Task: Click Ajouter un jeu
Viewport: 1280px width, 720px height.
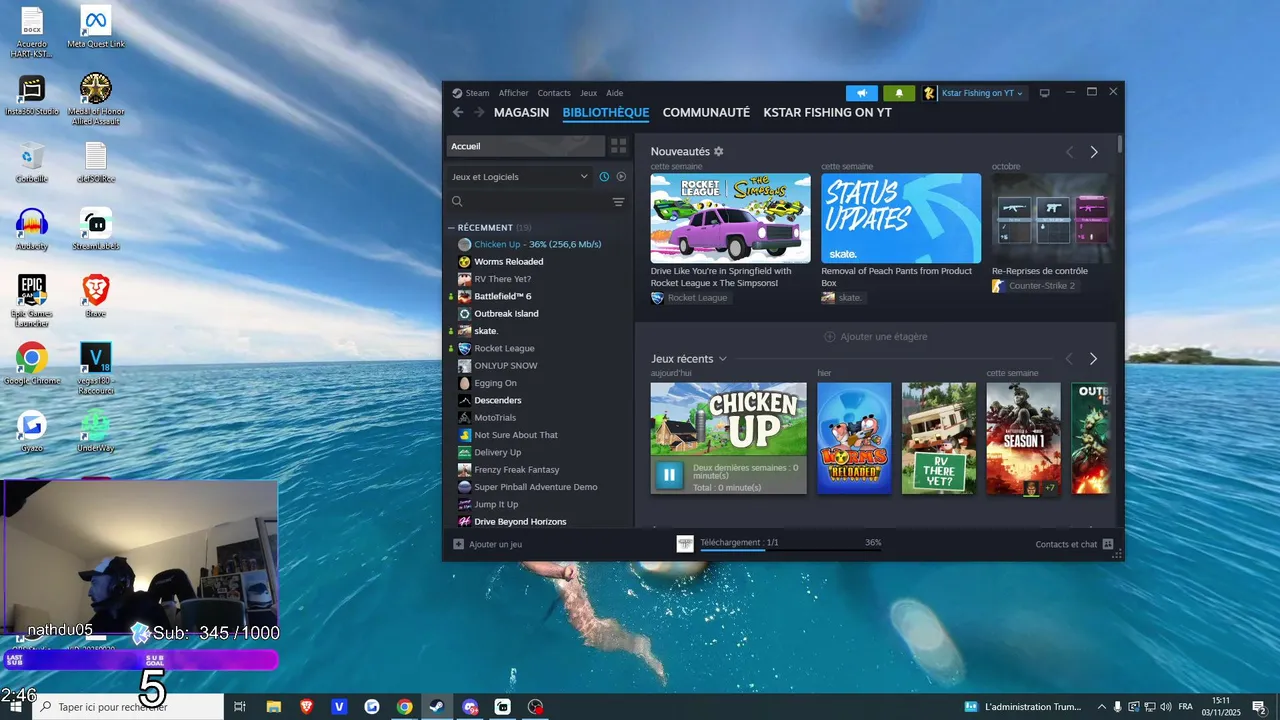Action: coord(488,544)
